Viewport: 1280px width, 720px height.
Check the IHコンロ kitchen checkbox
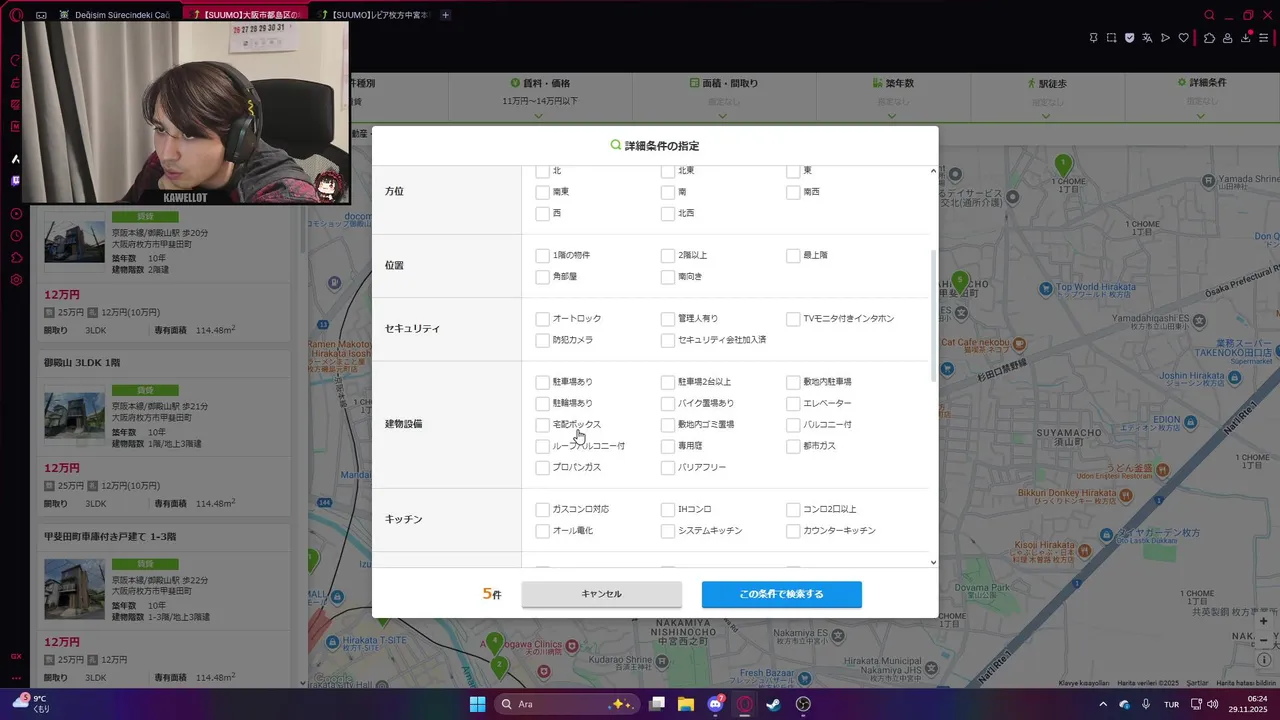(668, 510)
